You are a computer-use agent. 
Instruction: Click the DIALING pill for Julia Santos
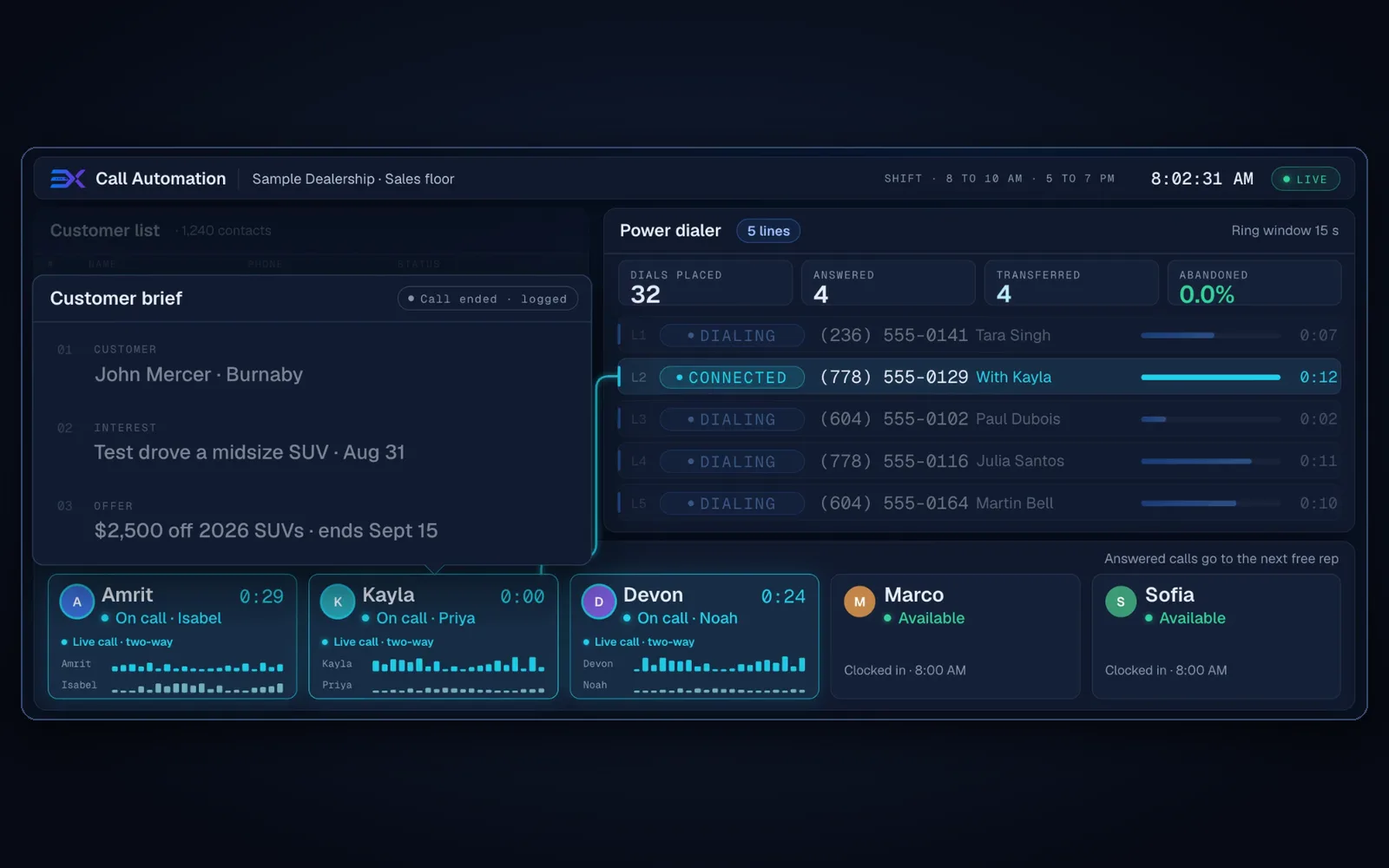tap(732, 462)
